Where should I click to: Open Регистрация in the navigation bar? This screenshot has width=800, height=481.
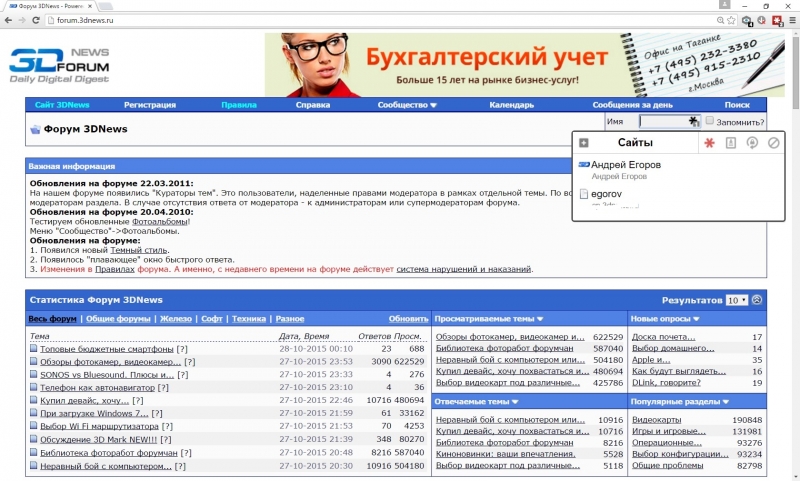click(x=149, y=105)
